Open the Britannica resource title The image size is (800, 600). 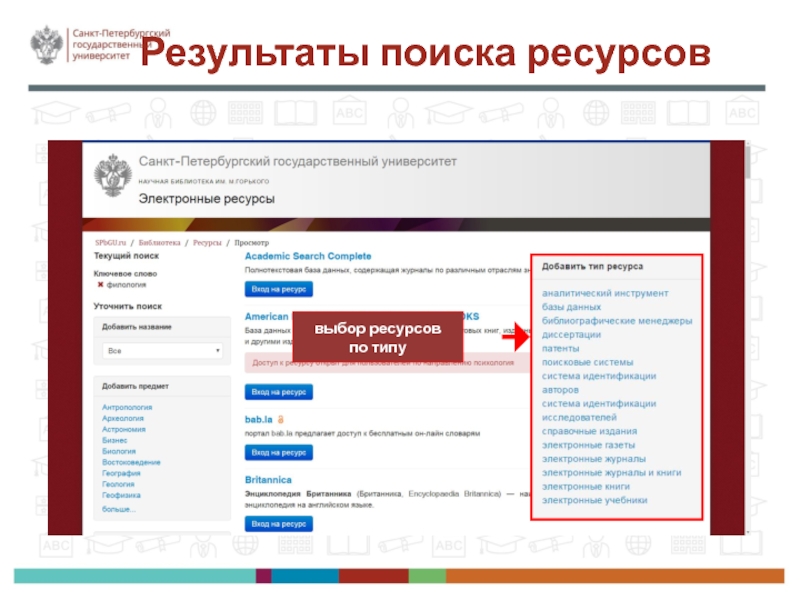coord(268,480)
